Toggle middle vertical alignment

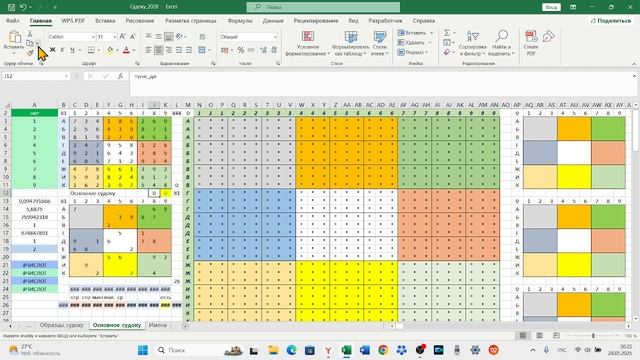pyautogui.click(x=158, y=37)
